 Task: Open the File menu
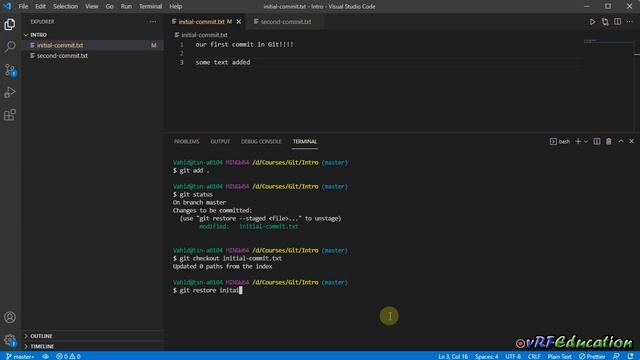point(23,6)
